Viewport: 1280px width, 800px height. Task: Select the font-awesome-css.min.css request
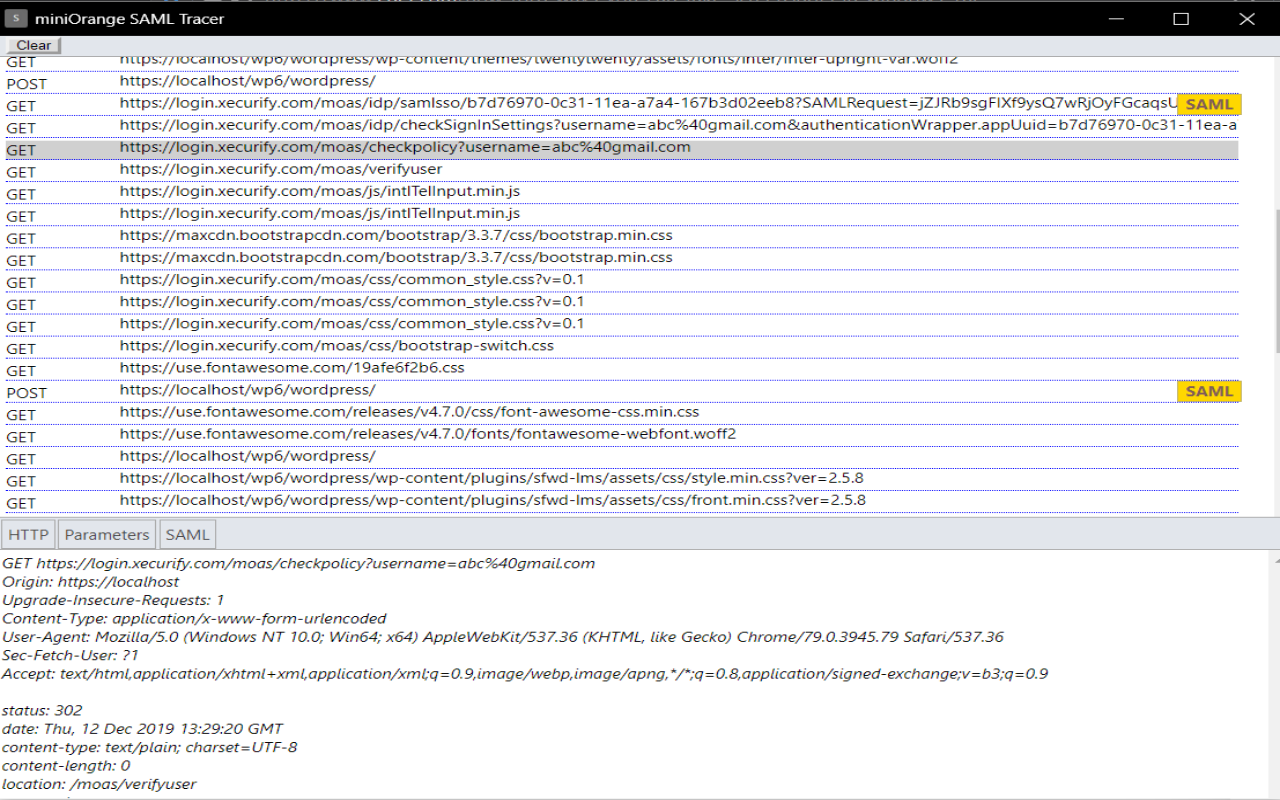pos(622,413)
